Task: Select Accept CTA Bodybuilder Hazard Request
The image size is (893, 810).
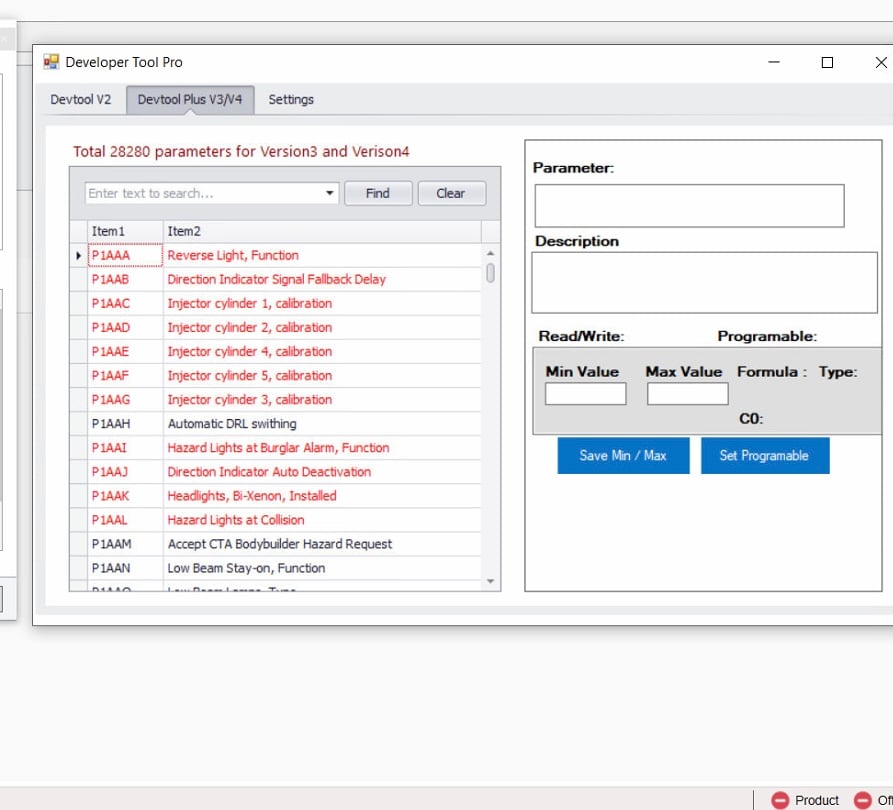Action: (322, 544)
